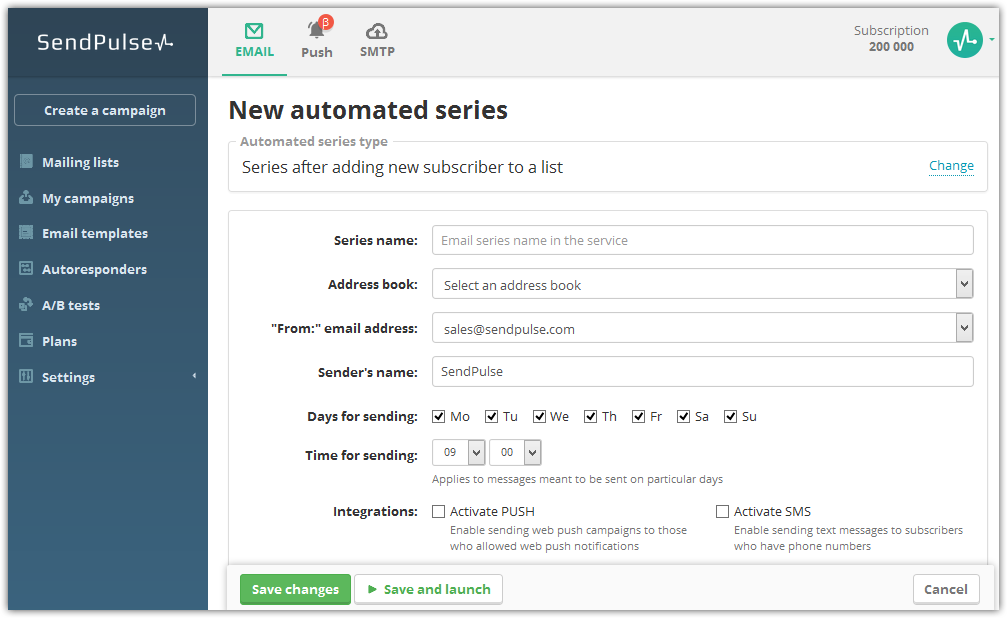Click the Autoresponders sidebar icon
1007x618 pixels.
tap(26, 269)
